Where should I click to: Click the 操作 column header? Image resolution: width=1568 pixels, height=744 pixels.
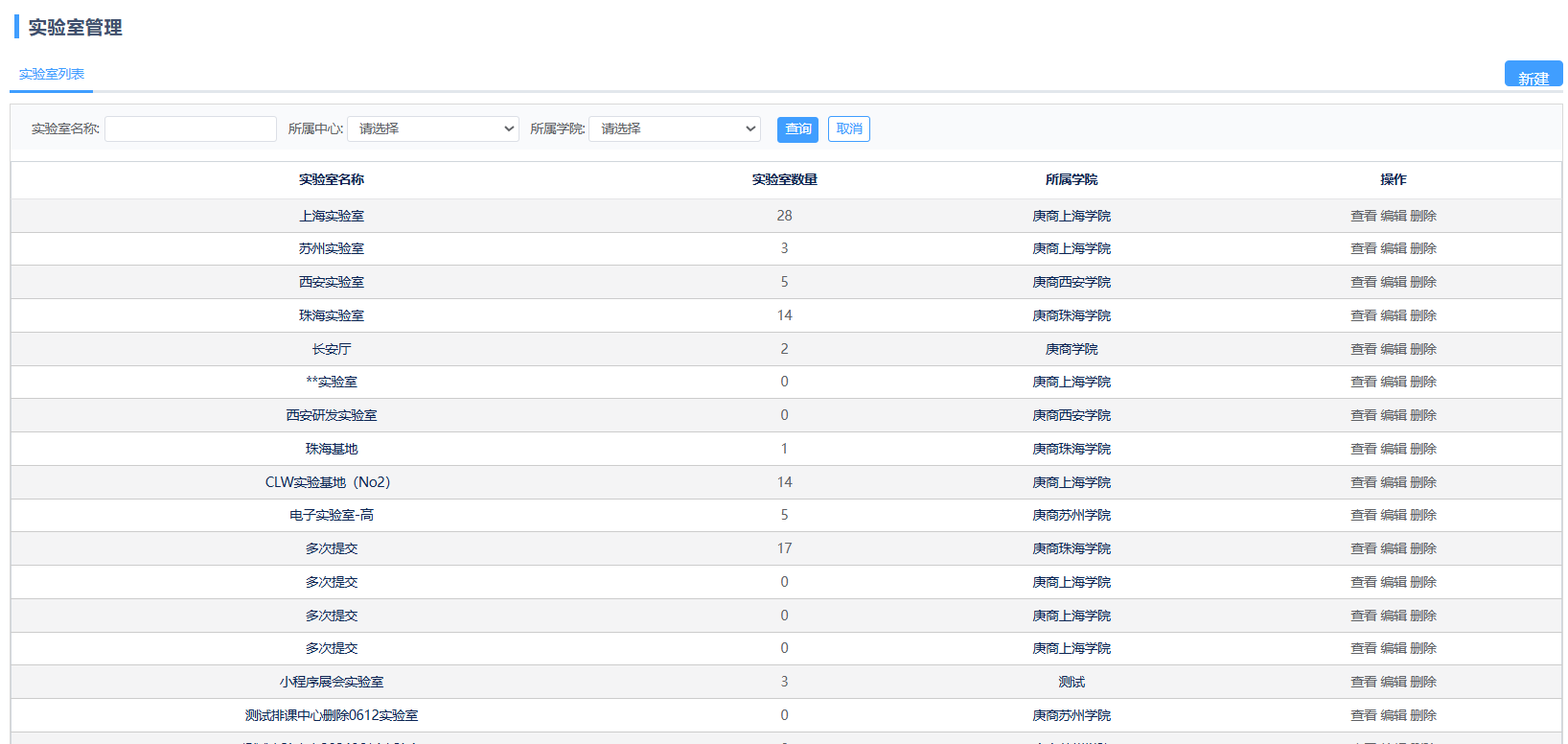pyautogui.click(x=1394, y=179)
